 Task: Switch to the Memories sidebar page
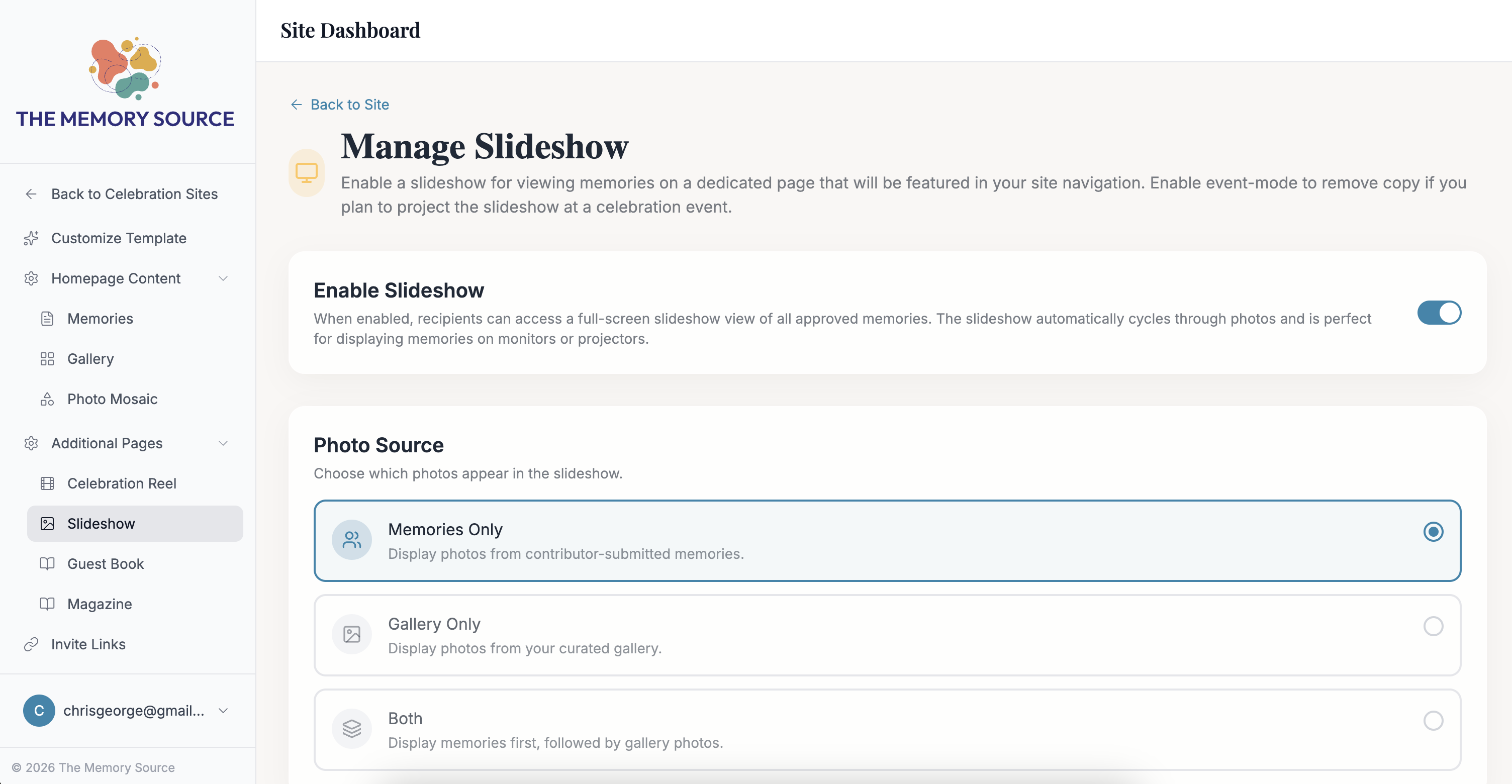[x=100, y=319]
